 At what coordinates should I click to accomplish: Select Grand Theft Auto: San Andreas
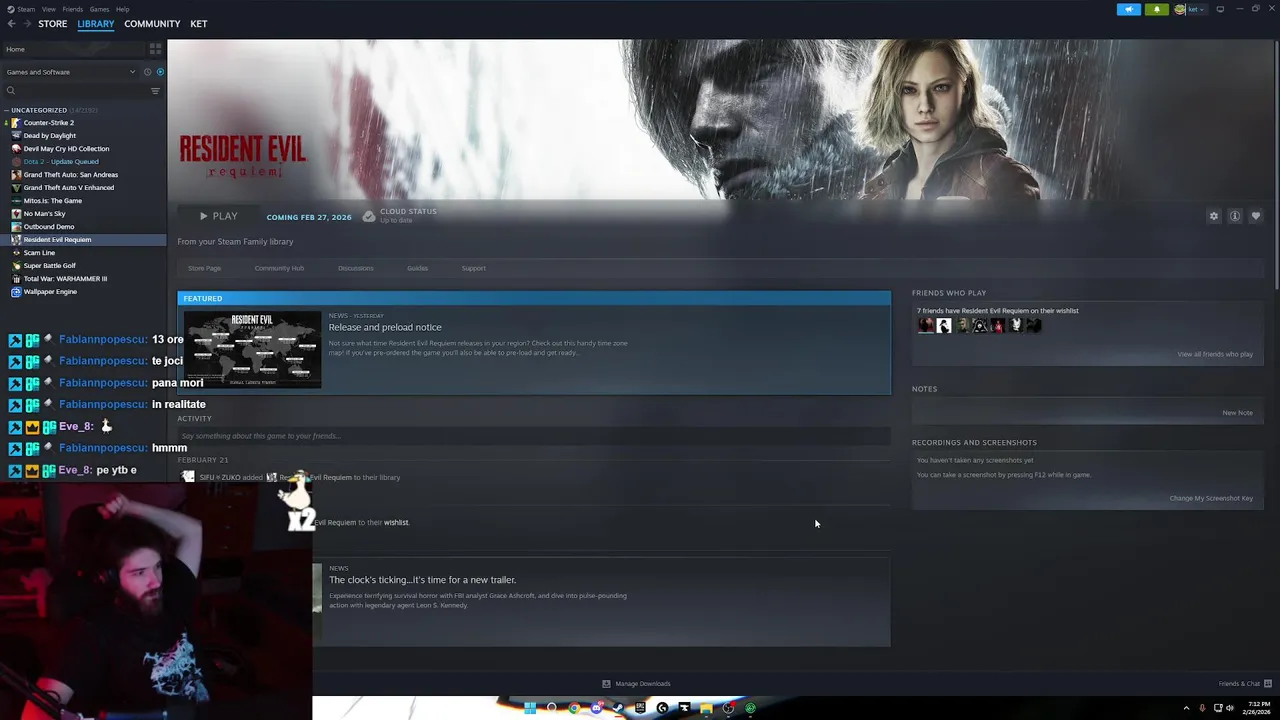[x=70, y=174]
